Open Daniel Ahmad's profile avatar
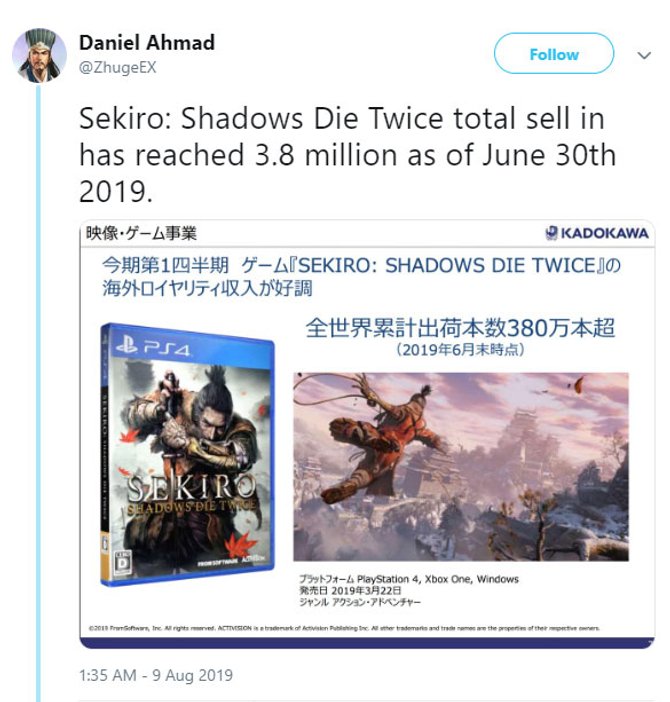This screenshot has height=702, width=670. pyautogui.click(x=39, y=55)
